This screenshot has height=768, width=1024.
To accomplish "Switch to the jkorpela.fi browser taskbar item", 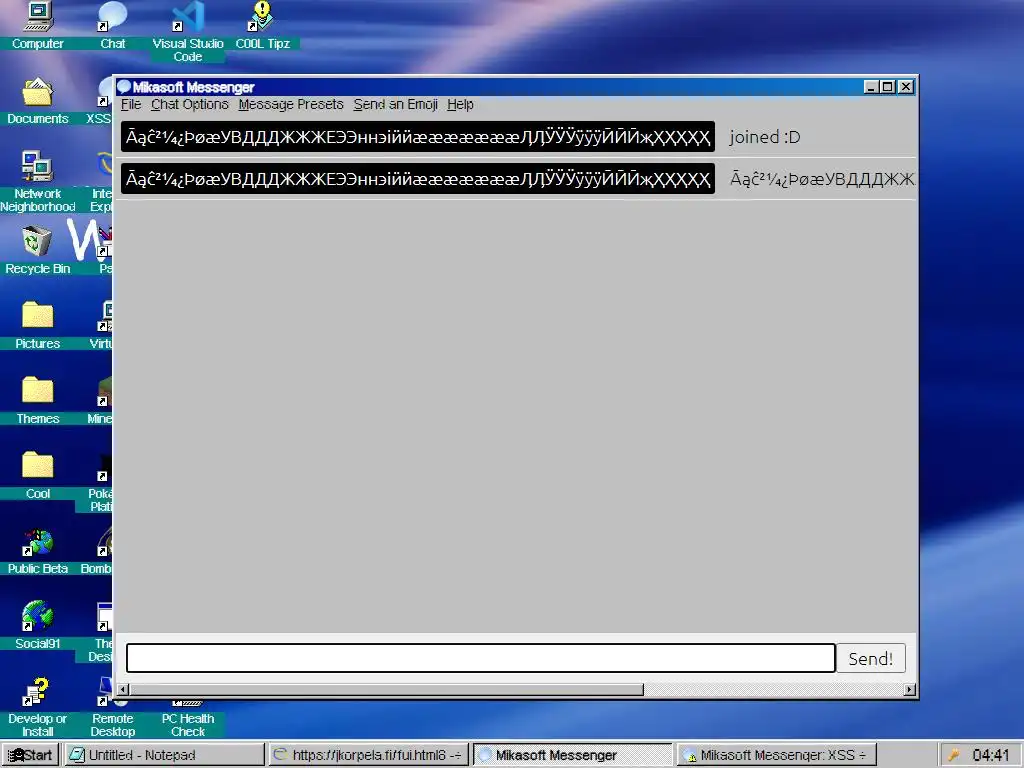I will pyautogui.click(x=368, y=755).
